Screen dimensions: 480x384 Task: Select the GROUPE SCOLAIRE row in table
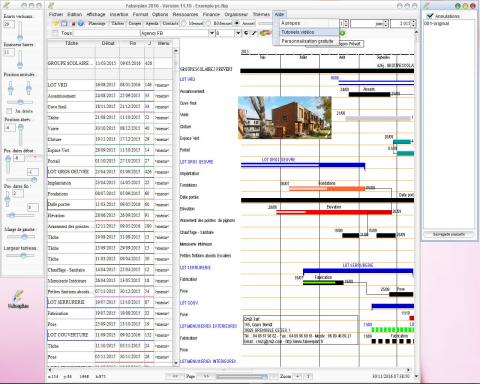pyautogui.click(x=110, y=63)
